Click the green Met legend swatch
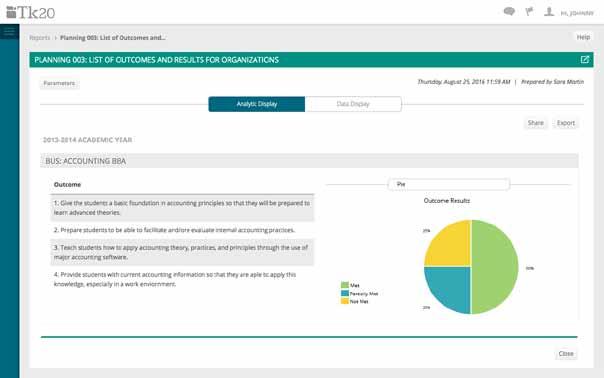604x378 pixels. (x=345, y=285)
